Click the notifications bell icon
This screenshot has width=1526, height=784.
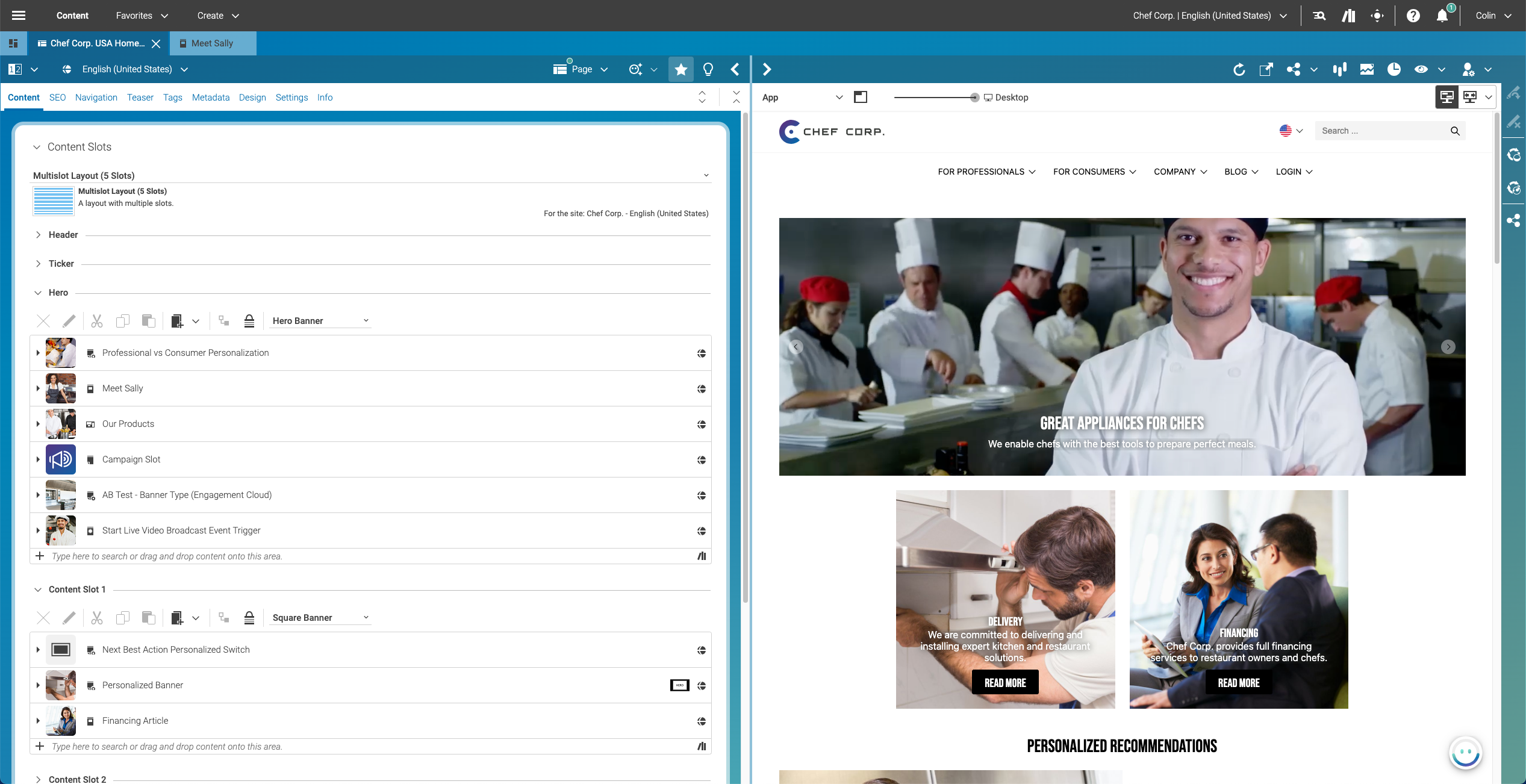click(x=1442, y=16)
